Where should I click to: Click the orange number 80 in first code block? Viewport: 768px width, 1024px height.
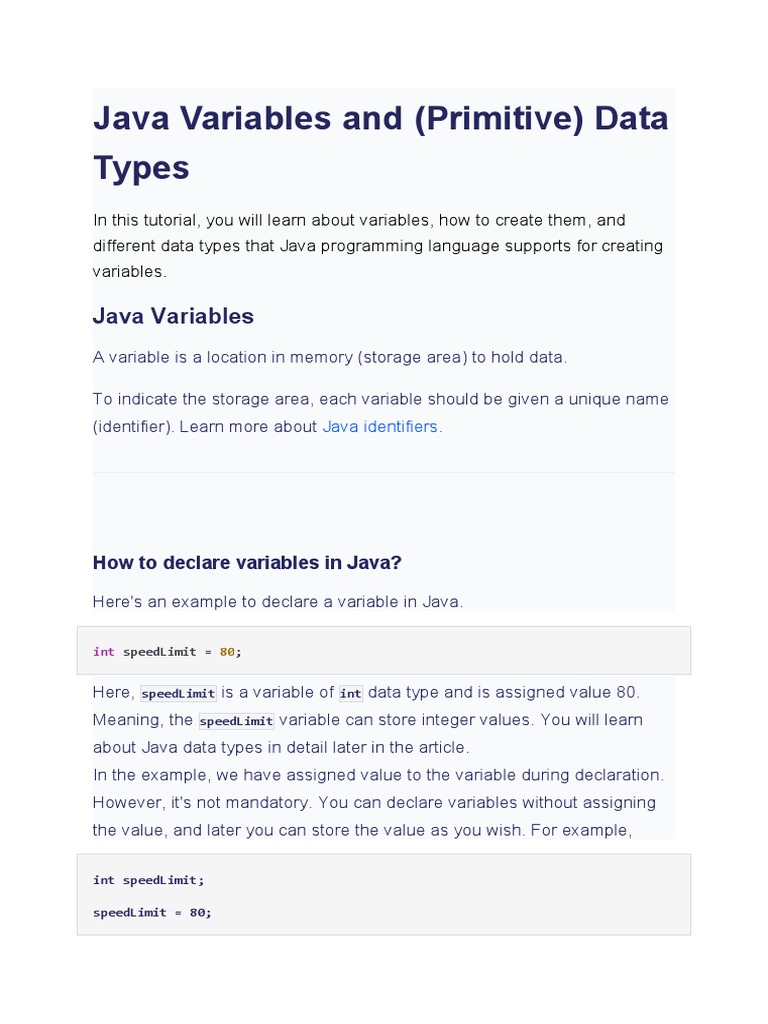coord(227,651)
